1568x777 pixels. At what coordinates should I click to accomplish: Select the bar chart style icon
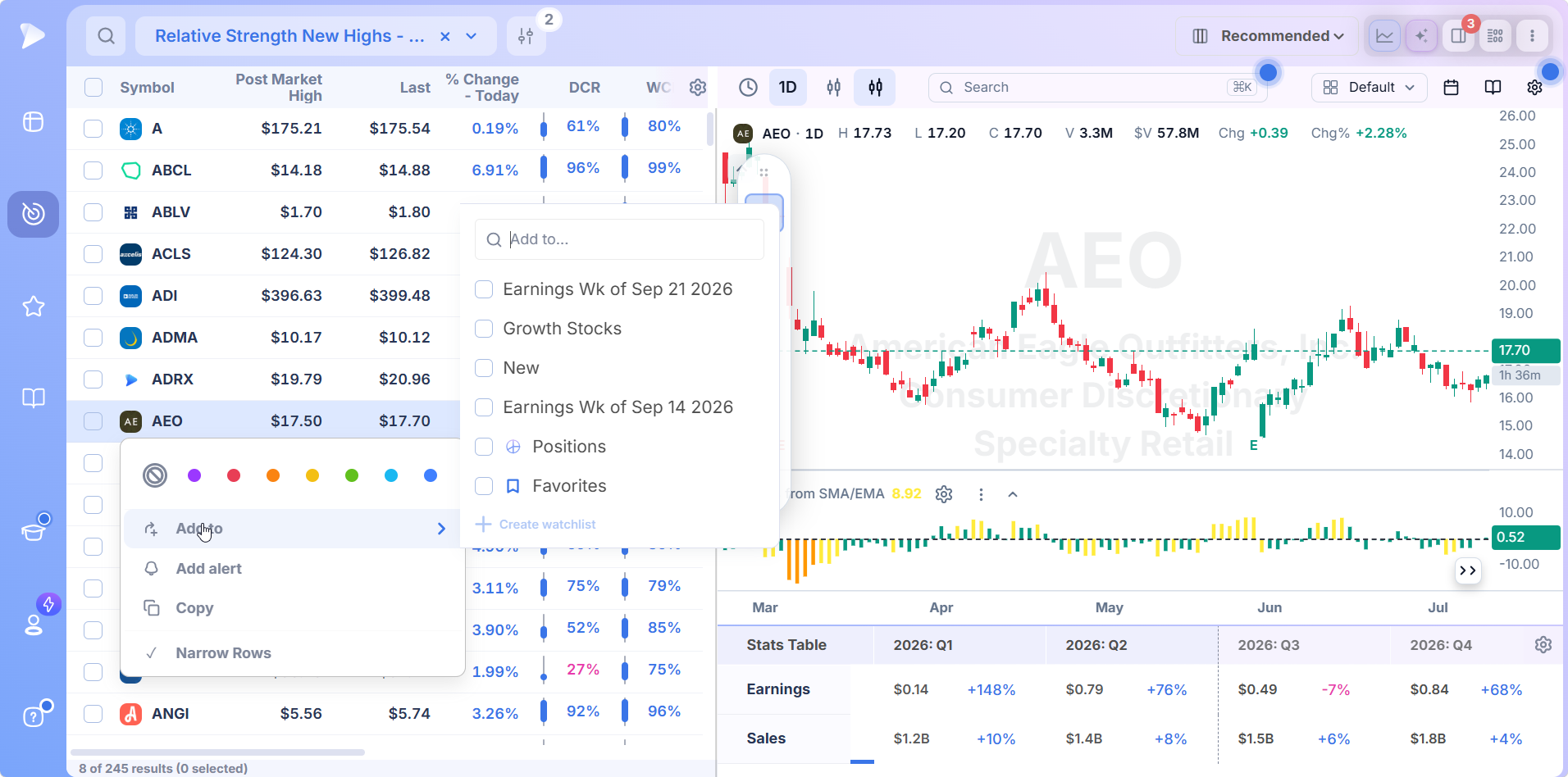(833, 87)
